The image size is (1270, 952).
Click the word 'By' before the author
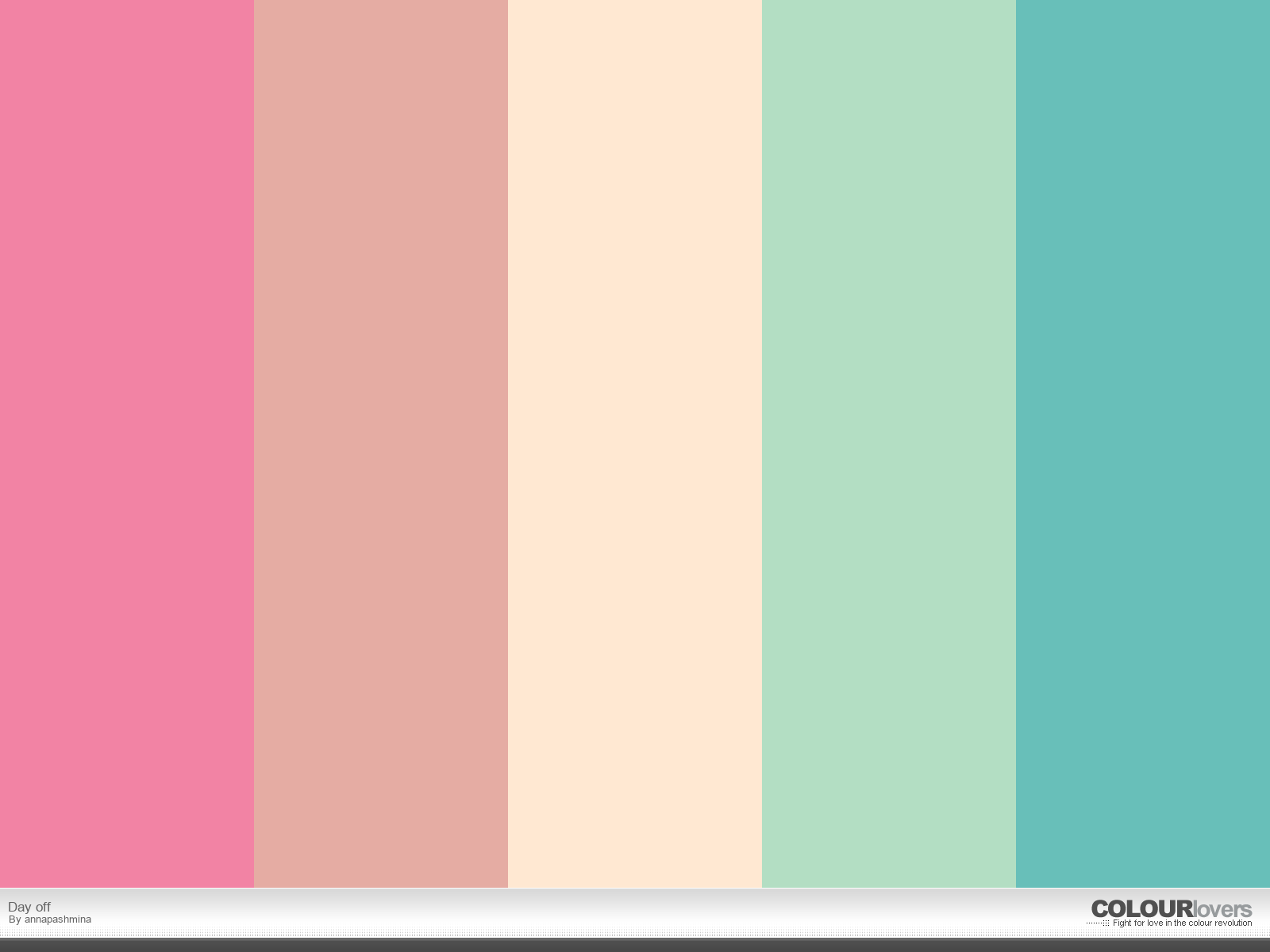pyautogui.click(x=15, y=919)
